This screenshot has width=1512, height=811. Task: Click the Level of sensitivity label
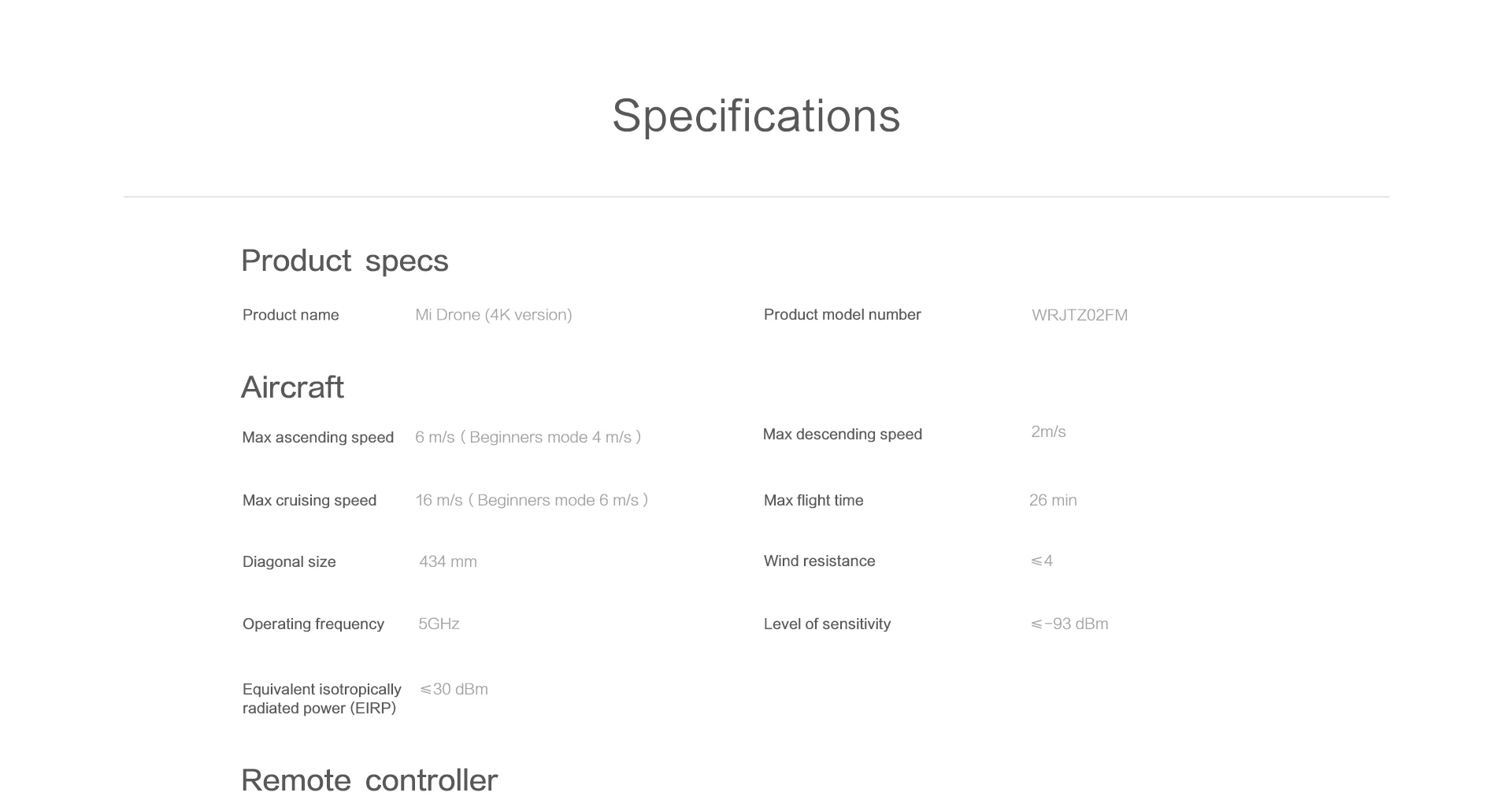click(x=827, y=624)
